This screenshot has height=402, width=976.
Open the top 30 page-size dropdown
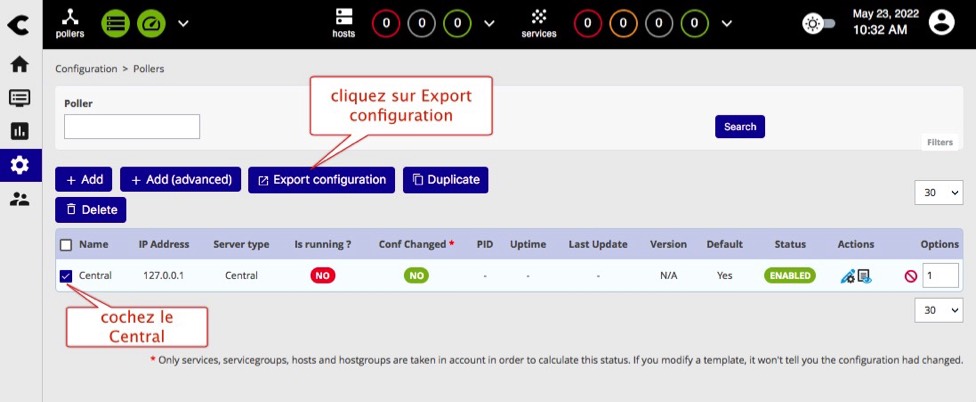pos(938,192)
